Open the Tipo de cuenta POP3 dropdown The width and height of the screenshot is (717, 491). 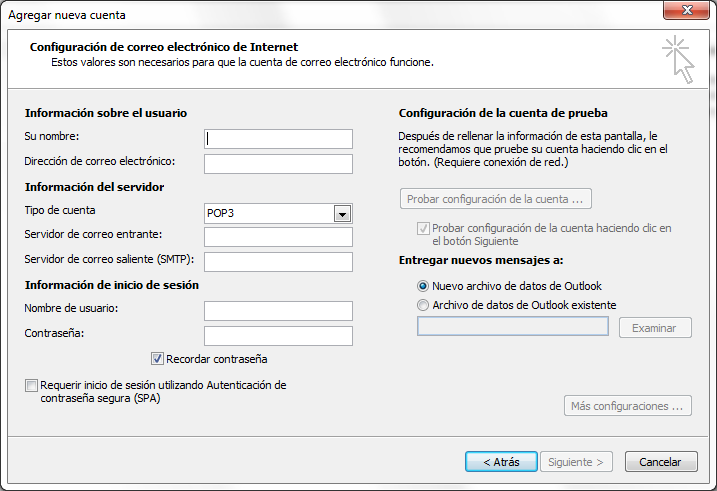click(x=342, y=213)
